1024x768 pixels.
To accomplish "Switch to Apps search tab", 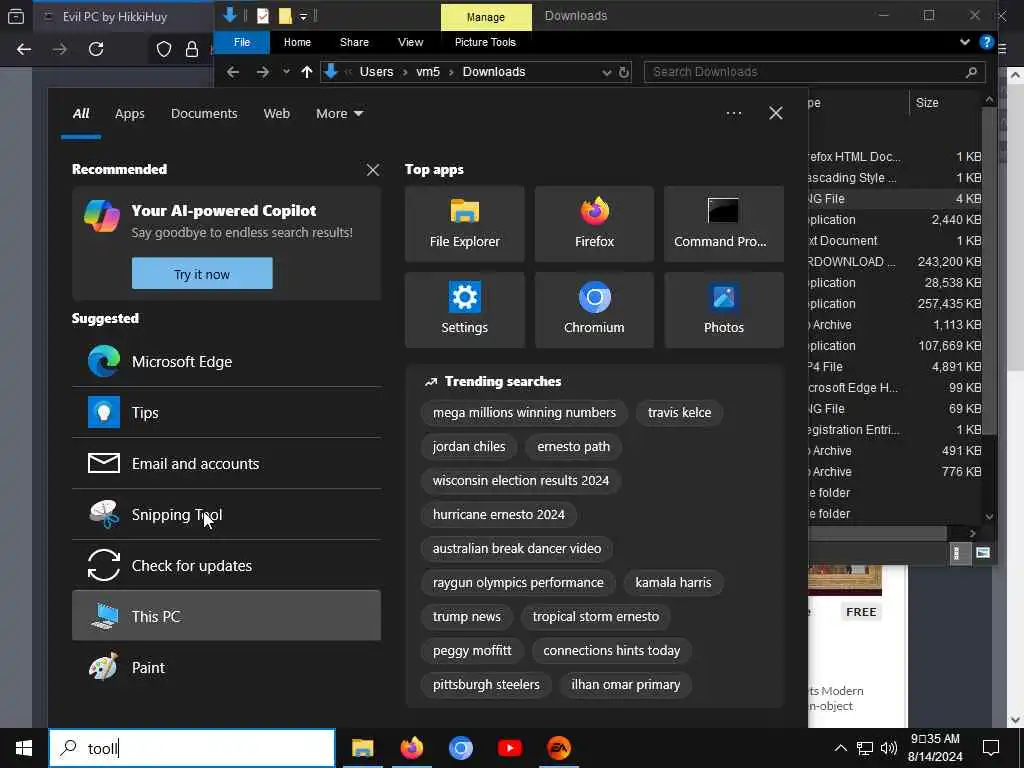I will [x=129, y=114].
